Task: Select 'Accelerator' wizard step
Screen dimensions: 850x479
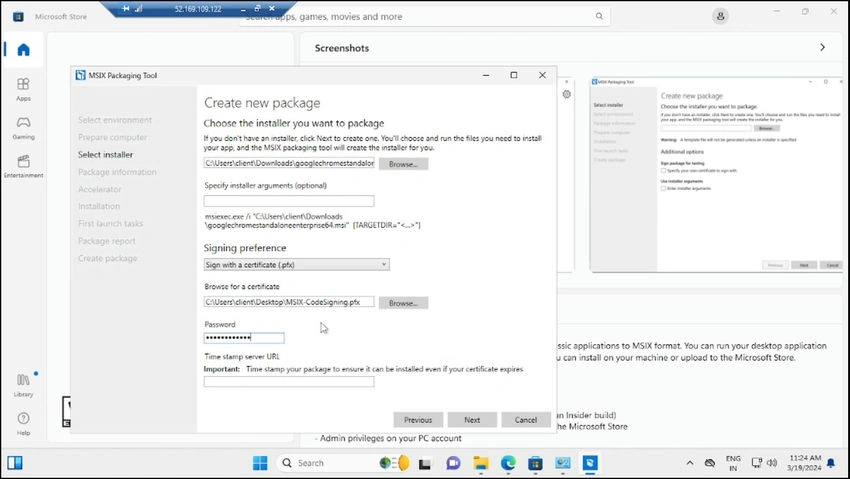Action: coord(99,189)
